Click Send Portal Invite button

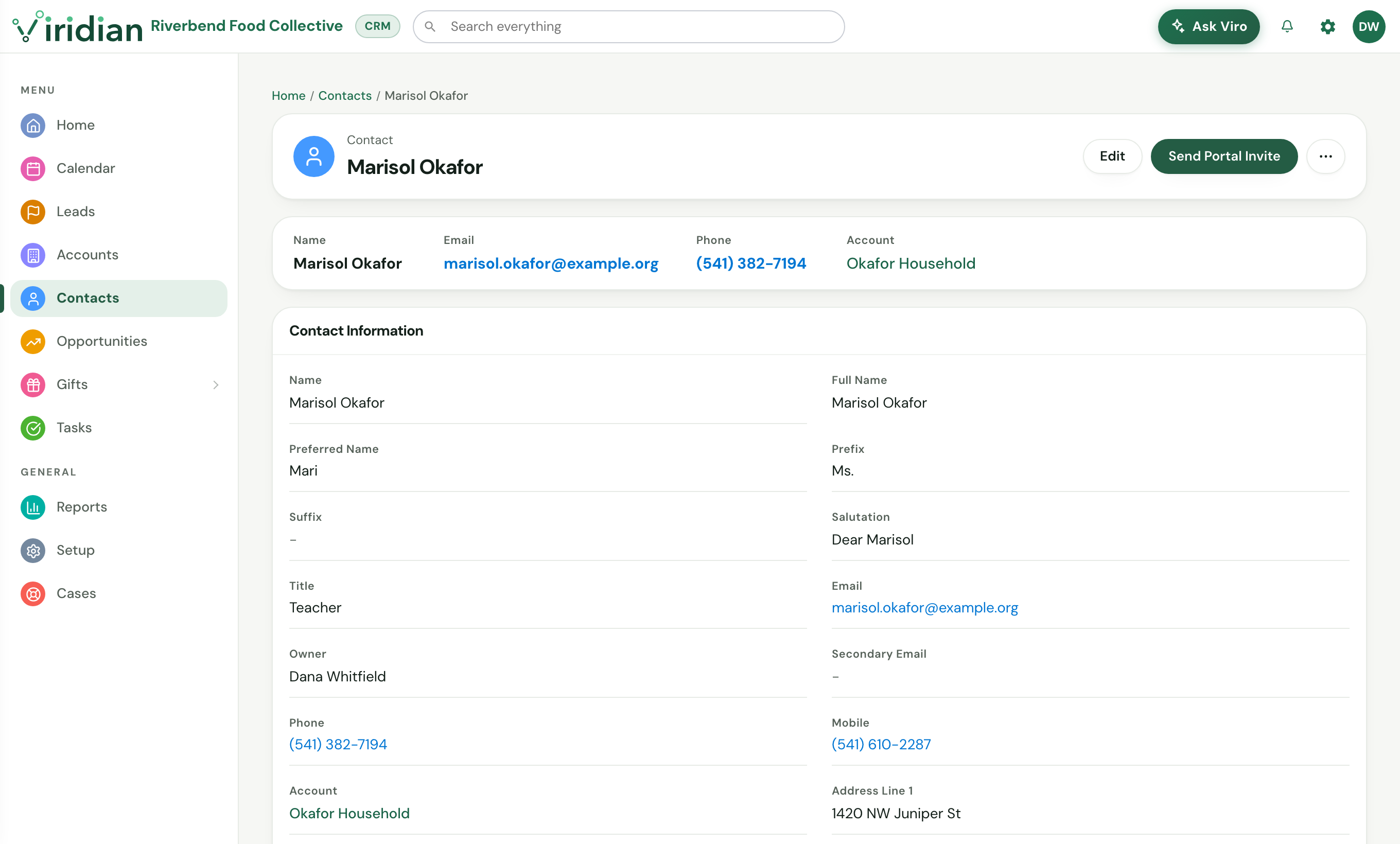[1224, 156]
